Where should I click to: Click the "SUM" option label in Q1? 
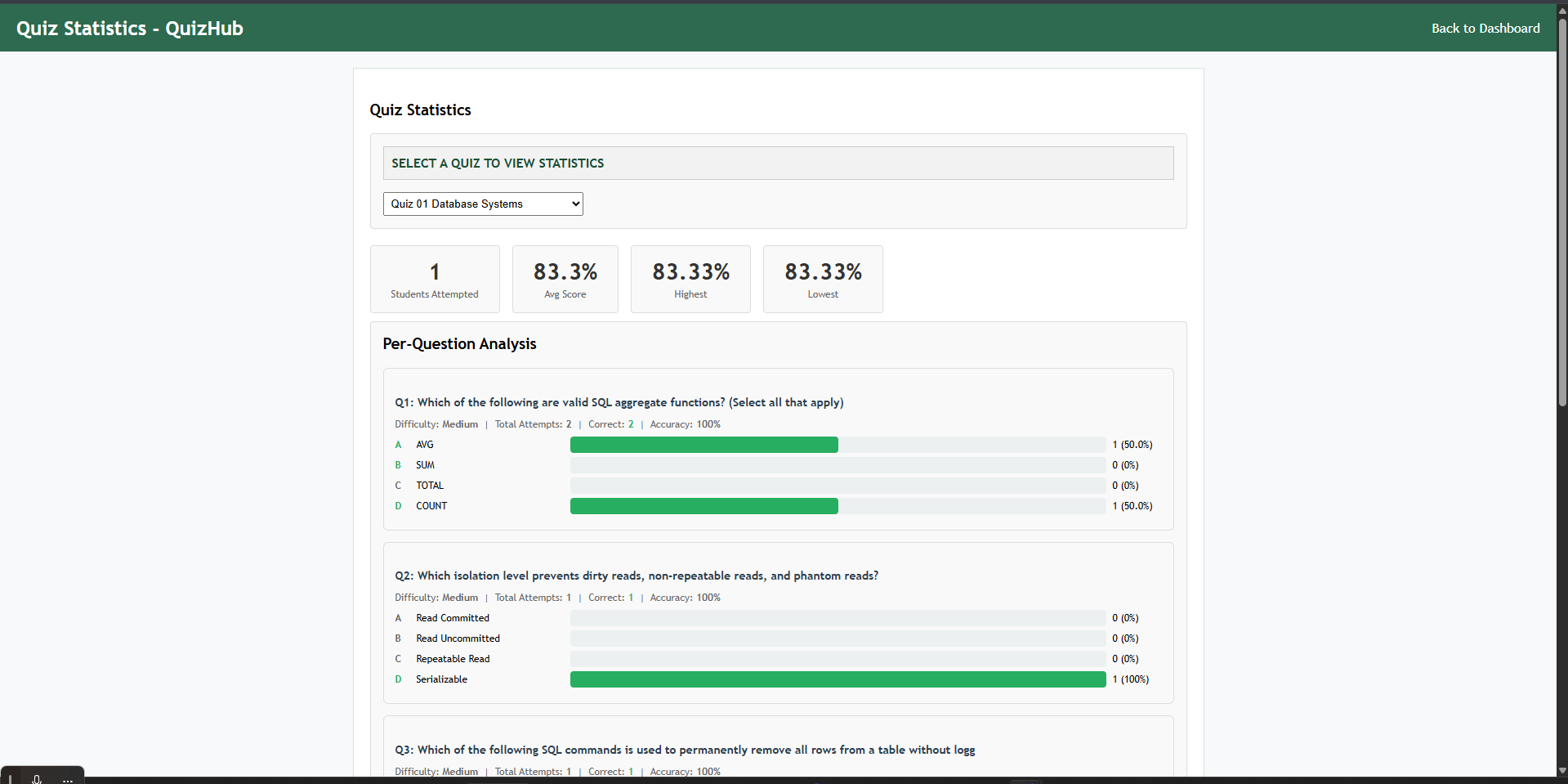[x=425, y=465]
